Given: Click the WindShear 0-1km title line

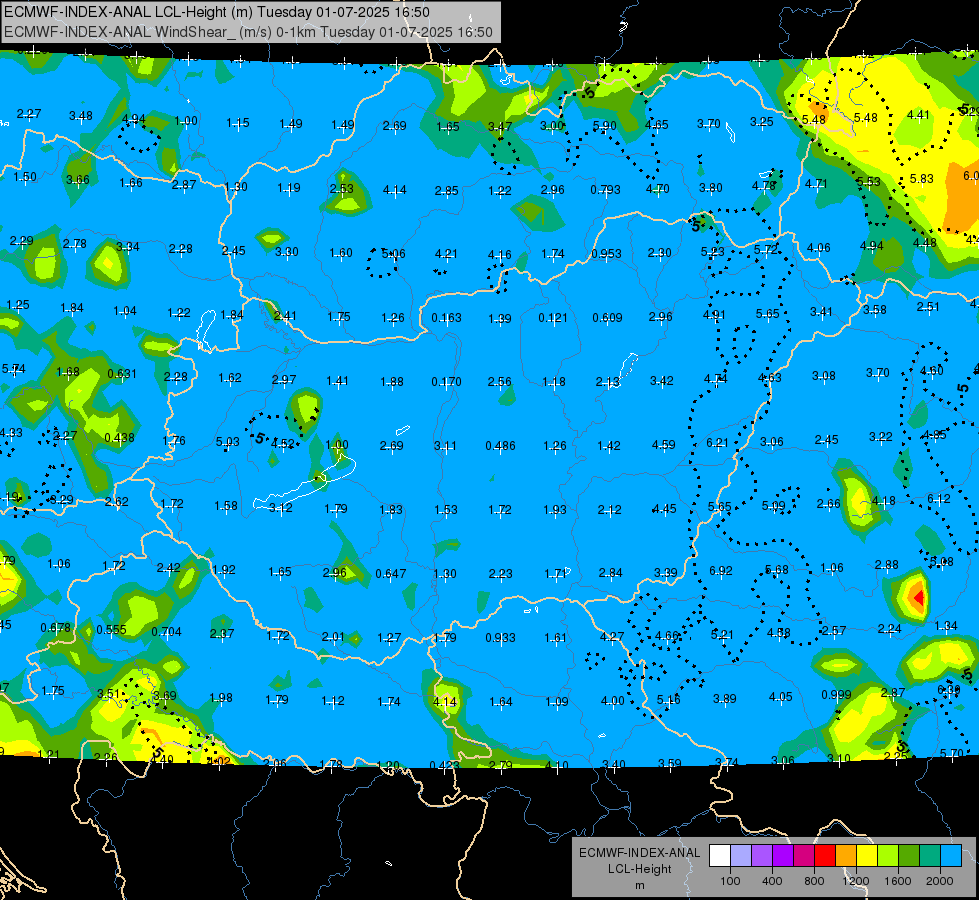Looking at the screenshot, I should tap(248, 32).
